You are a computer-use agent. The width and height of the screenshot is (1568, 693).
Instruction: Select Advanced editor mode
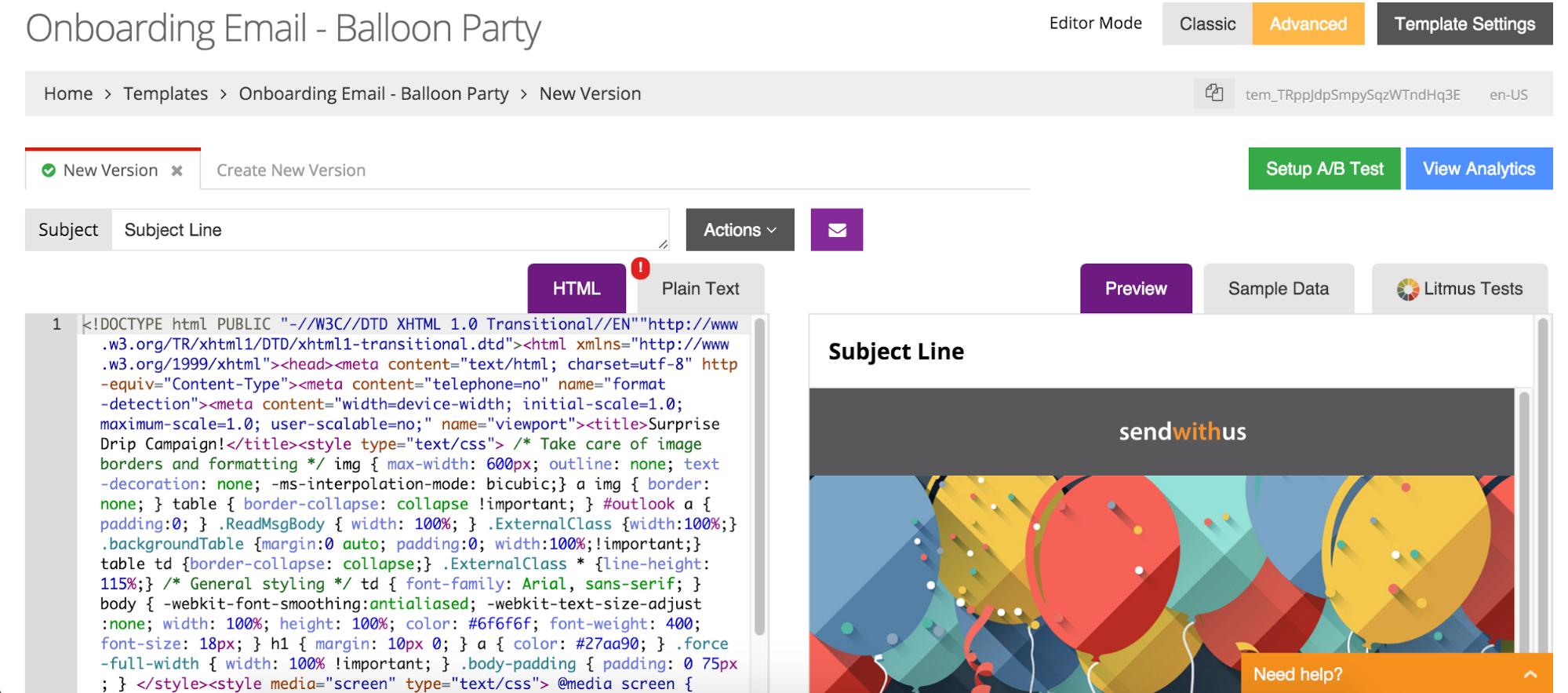point(1308,24)
